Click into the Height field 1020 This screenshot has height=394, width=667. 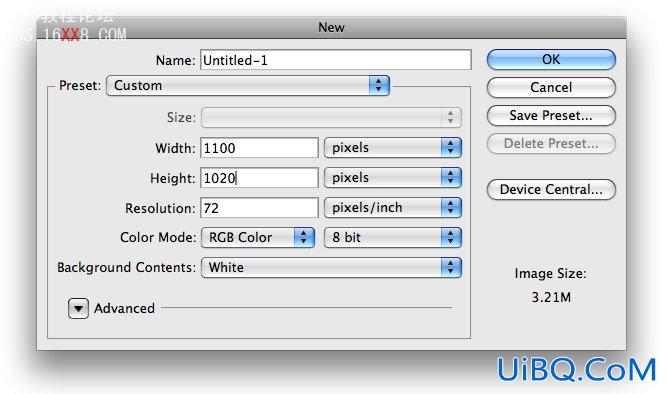point(259,178)
